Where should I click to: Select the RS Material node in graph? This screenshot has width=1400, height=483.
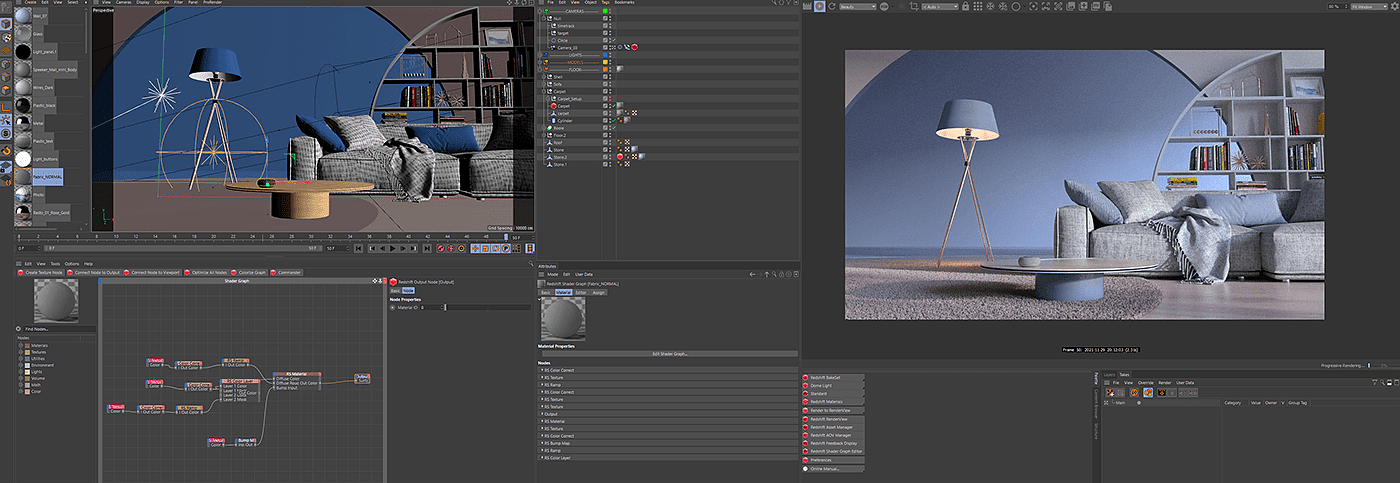(x=295, y=375)
